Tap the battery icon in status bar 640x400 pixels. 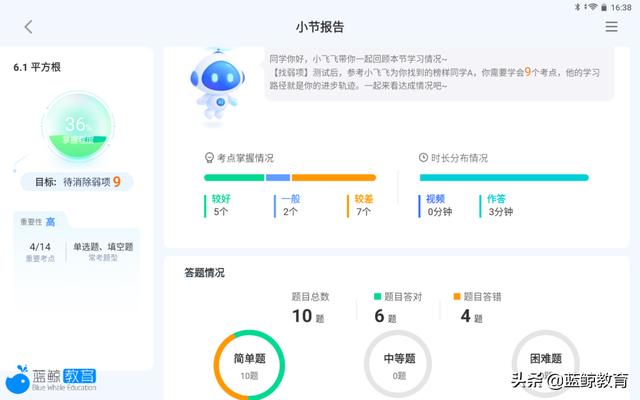(x=604, y=7)
